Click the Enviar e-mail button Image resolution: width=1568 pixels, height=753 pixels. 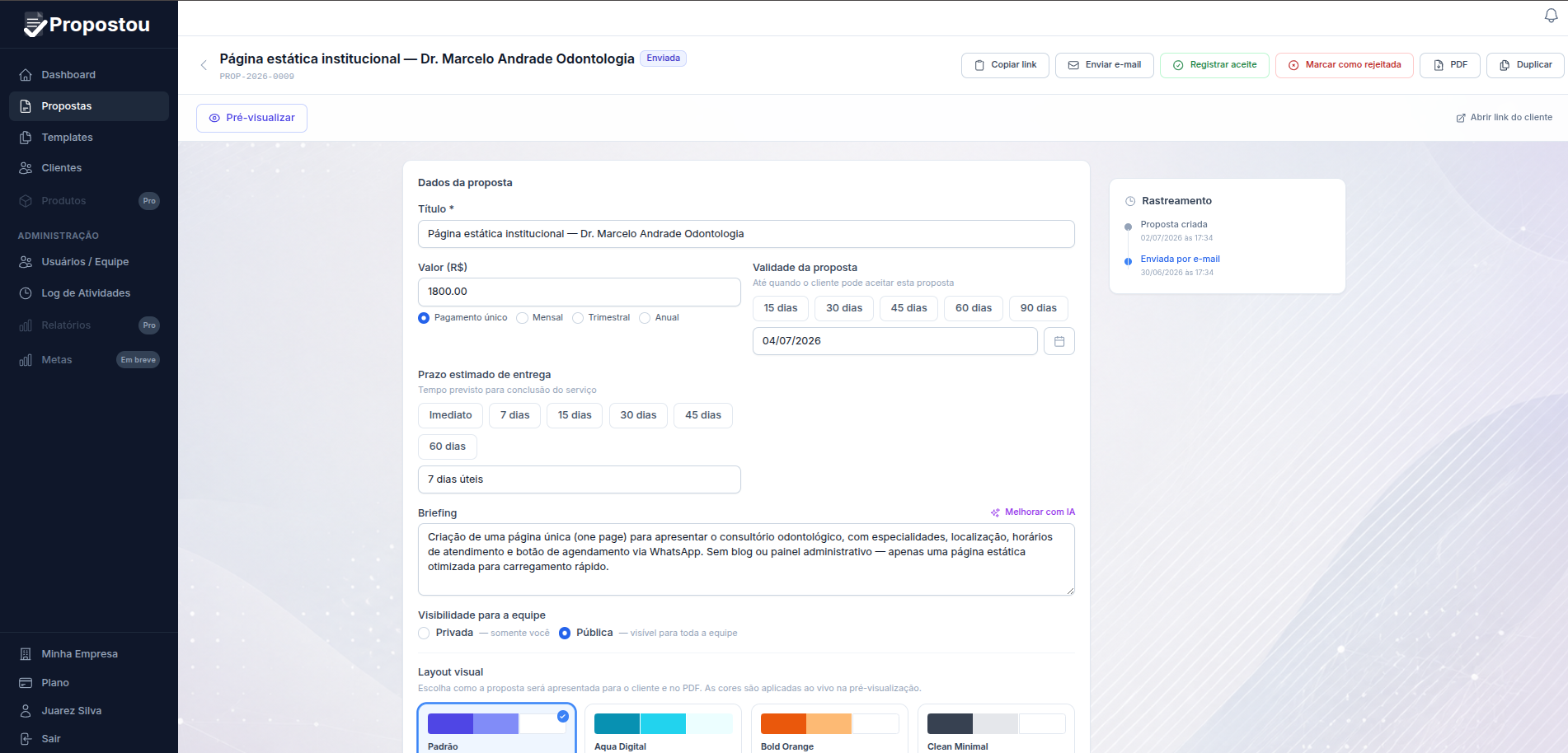(x=1105, y=65)
